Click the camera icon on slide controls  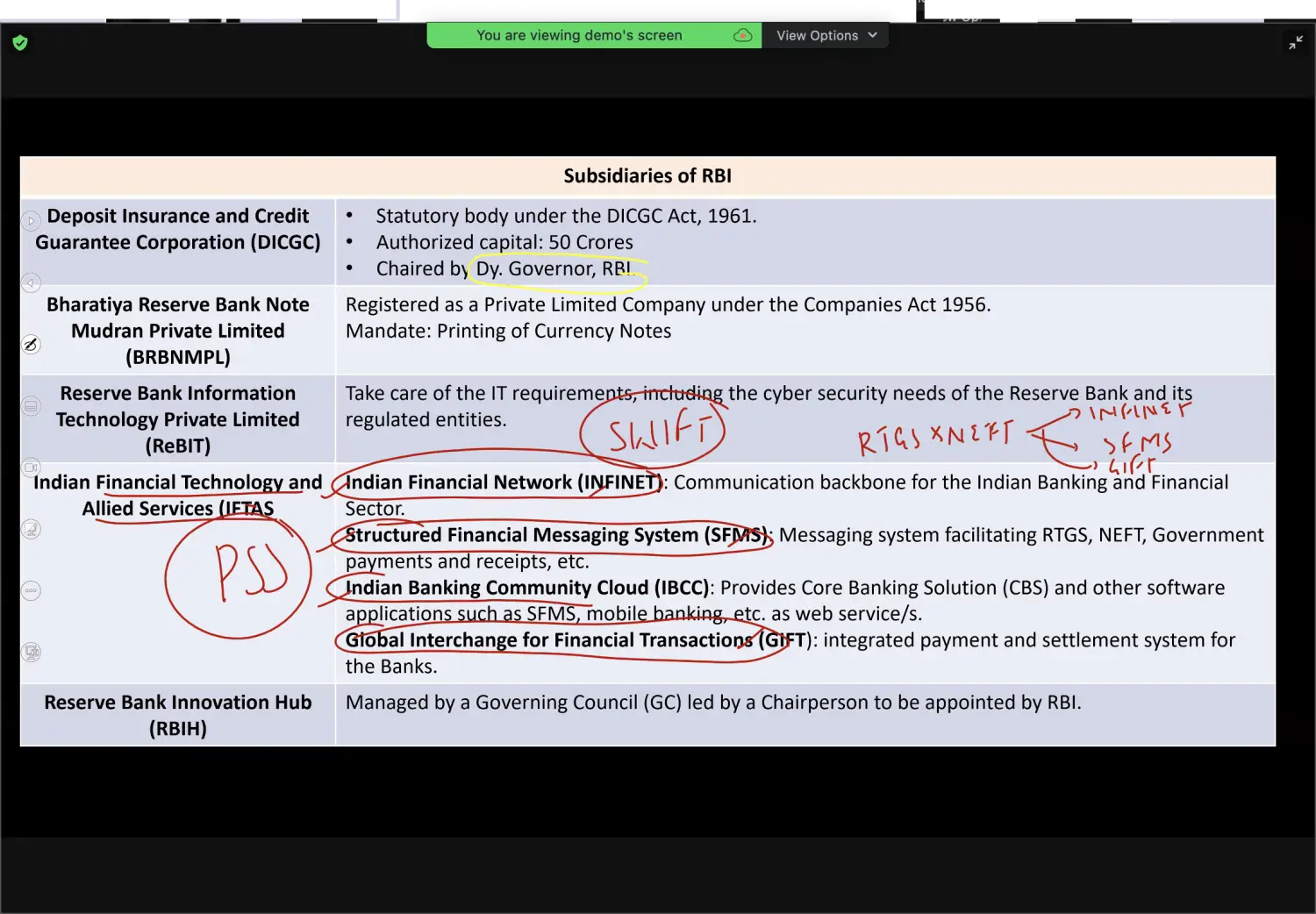[x=31, y=467]
